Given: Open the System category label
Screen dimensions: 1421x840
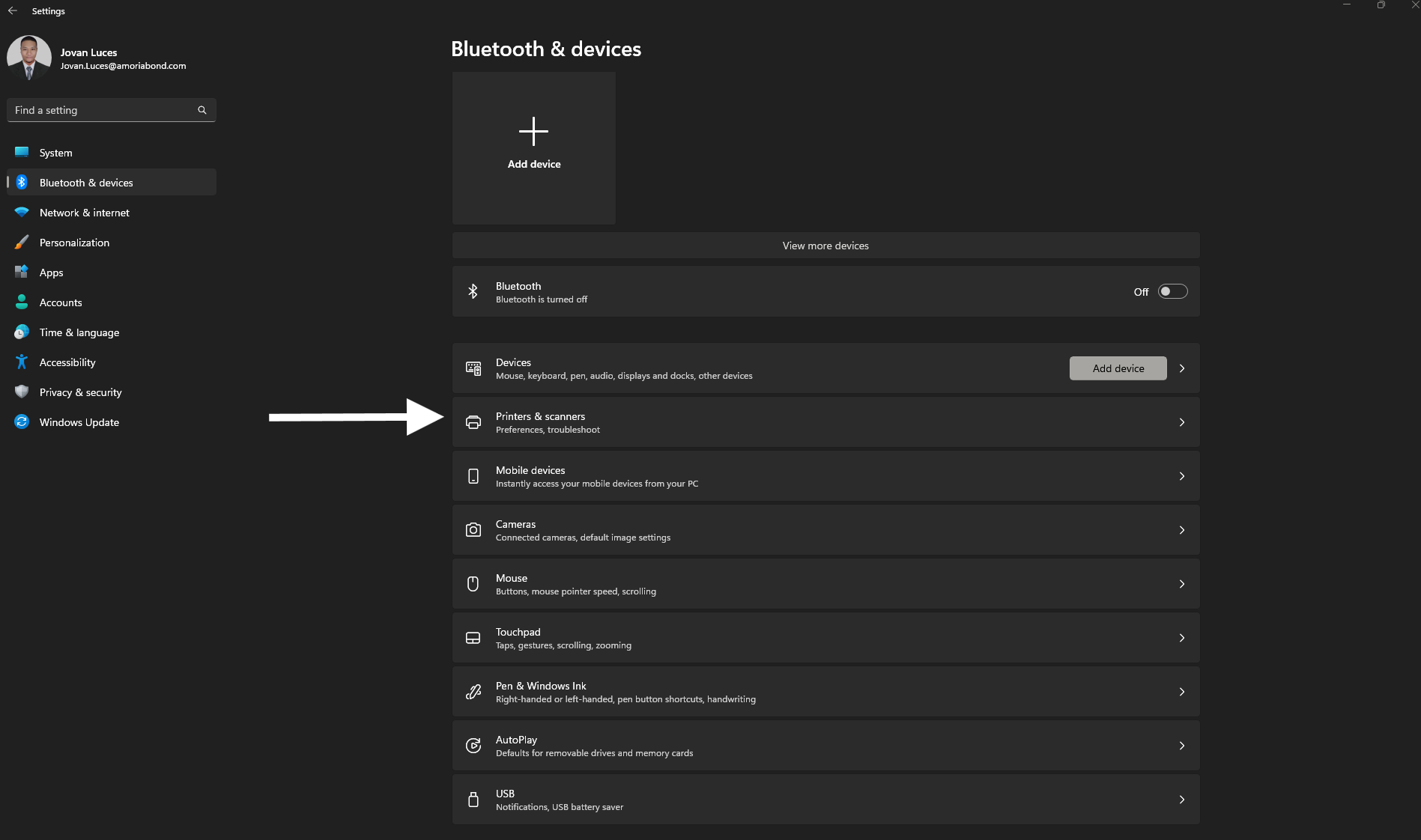Looking at the screenshot, I should [56, 153].
